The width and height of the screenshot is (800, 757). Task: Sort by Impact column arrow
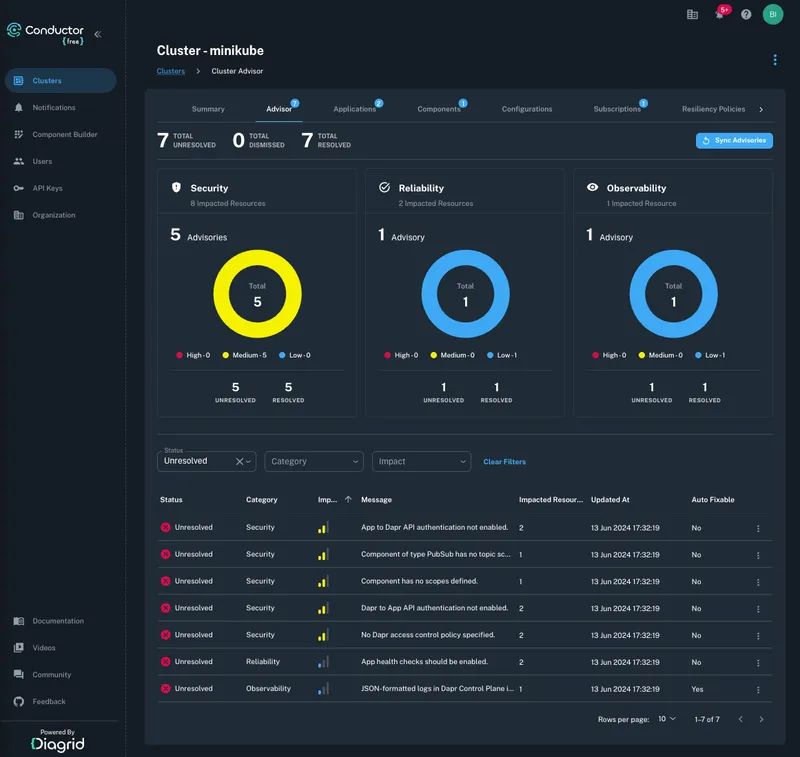[348, 499]
